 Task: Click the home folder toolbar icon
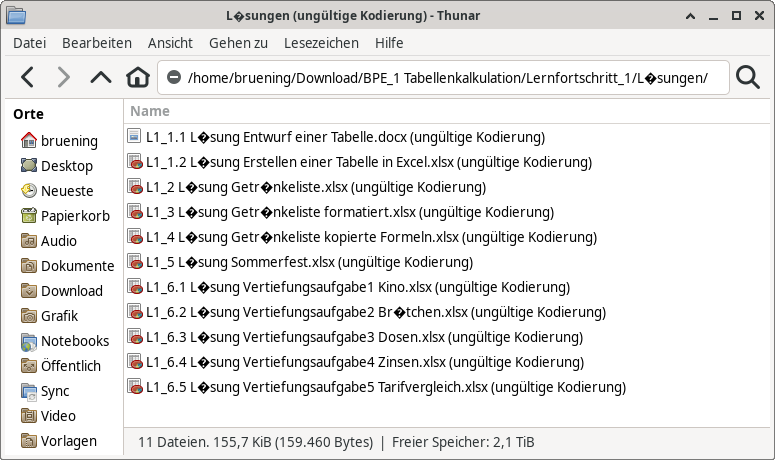(x=137, y=77)
